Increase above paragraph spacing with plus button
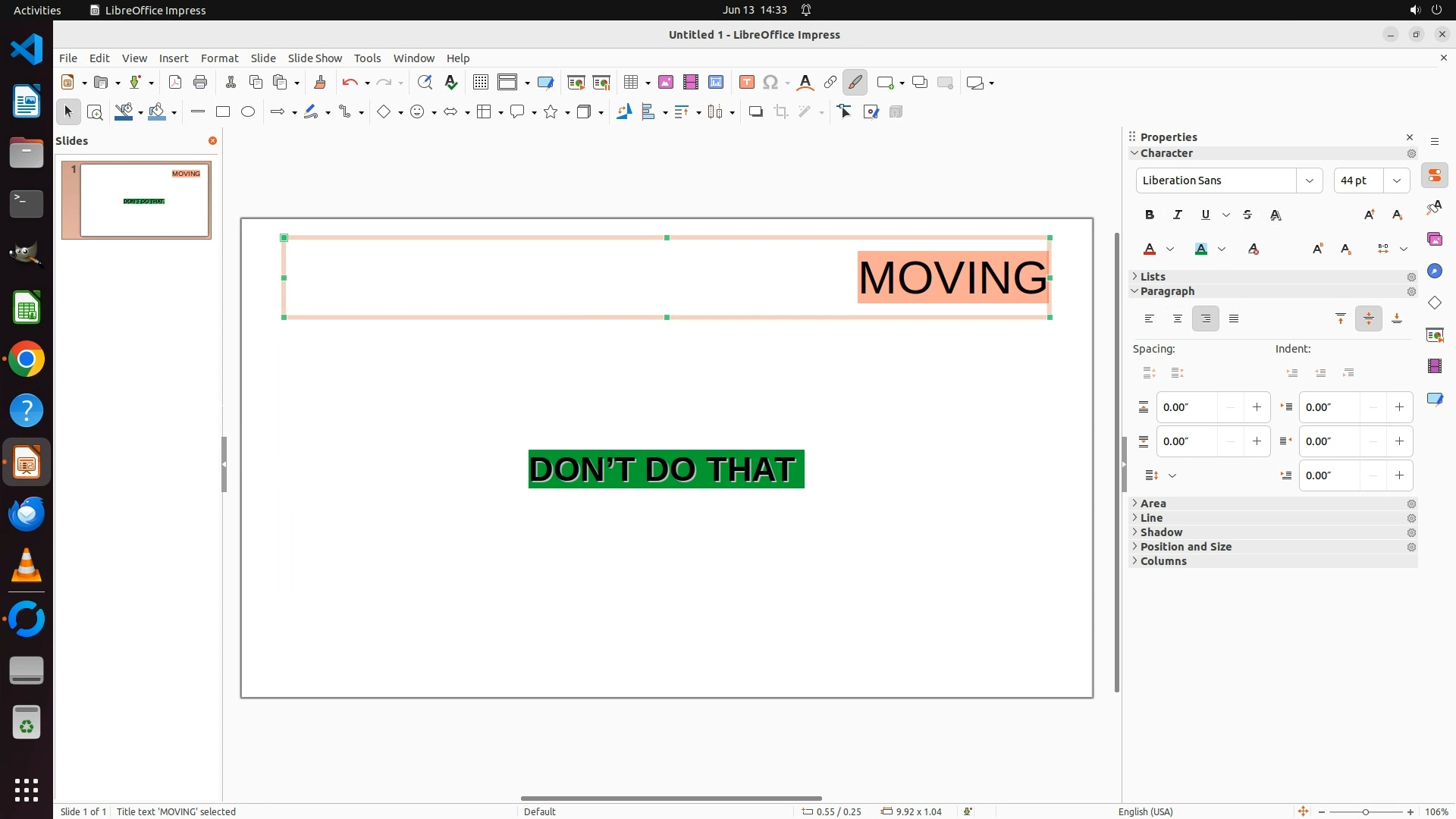This screenshot has height=819, width=1456. click(1257, 407)
